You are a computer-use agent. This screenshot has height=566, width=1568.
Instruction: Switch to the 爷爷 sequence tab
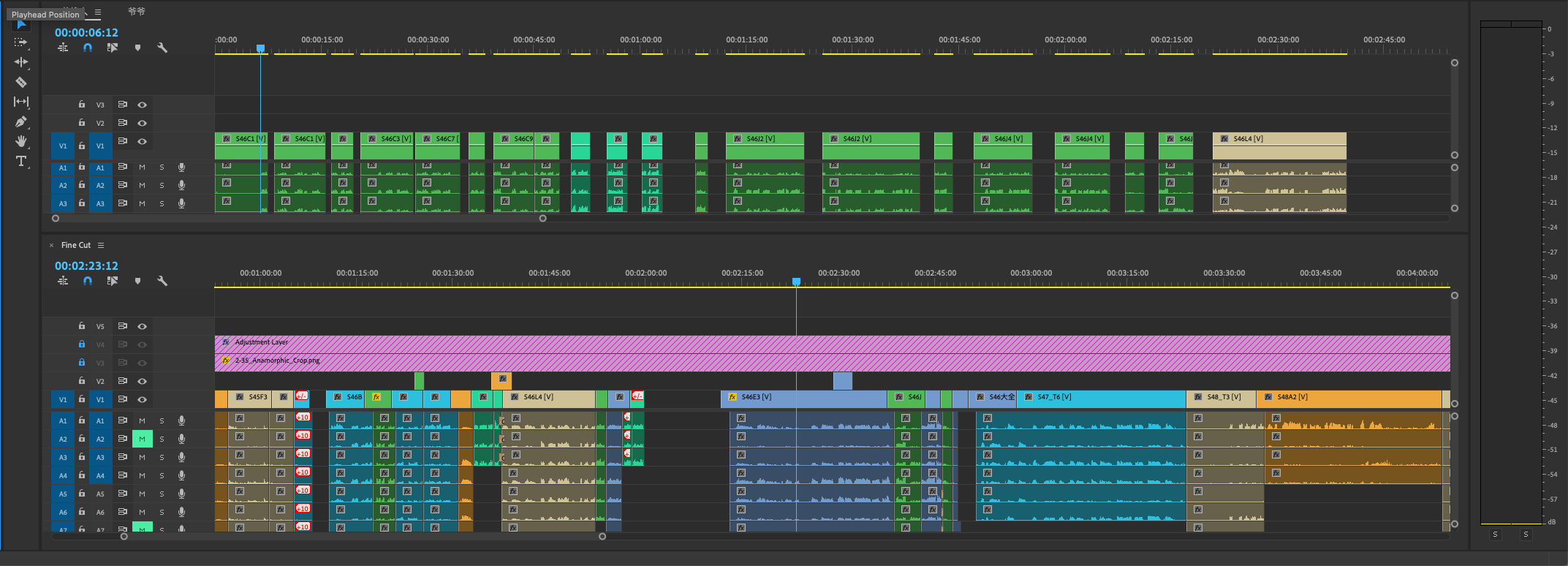tap(137, 12)
